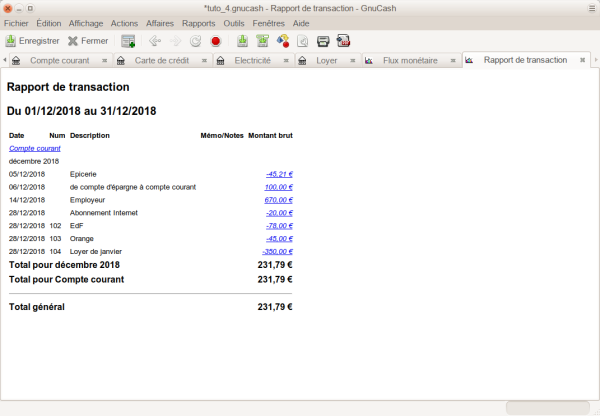Open the Outils menu
This screenshot has height=416, width=600.
coord(235,22)
